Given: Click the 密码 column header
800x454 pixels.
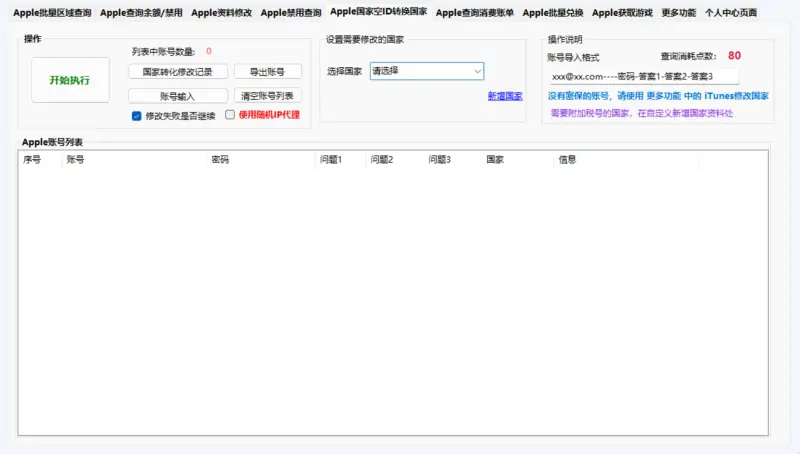Looking at the screenshot, I should pos(220,160).
